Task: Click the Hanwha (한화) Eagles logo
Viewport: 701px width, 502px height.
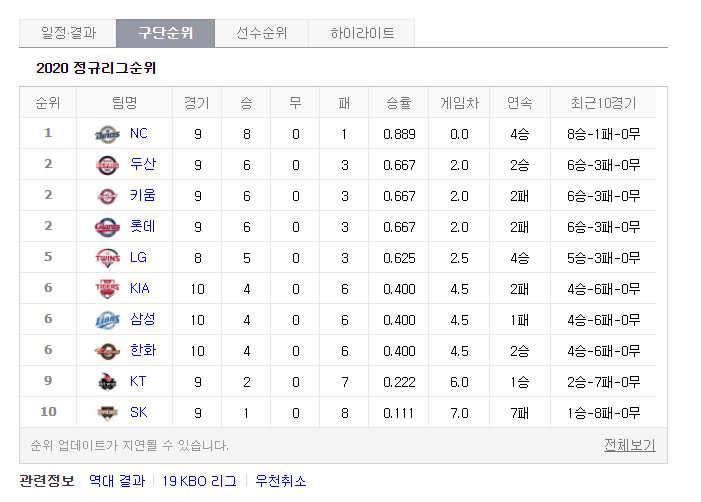Action: 107,351
